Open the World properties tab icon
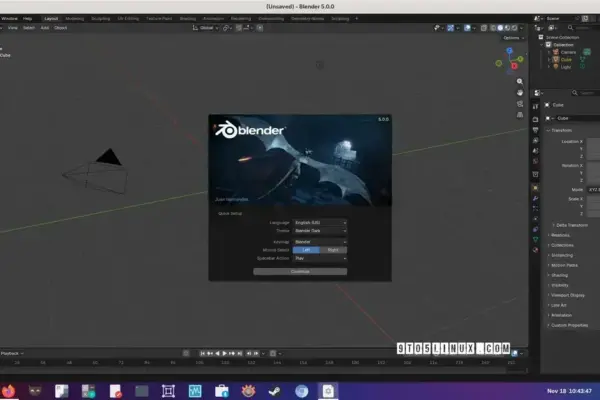600x400 pixels. [x=535, y=161]
